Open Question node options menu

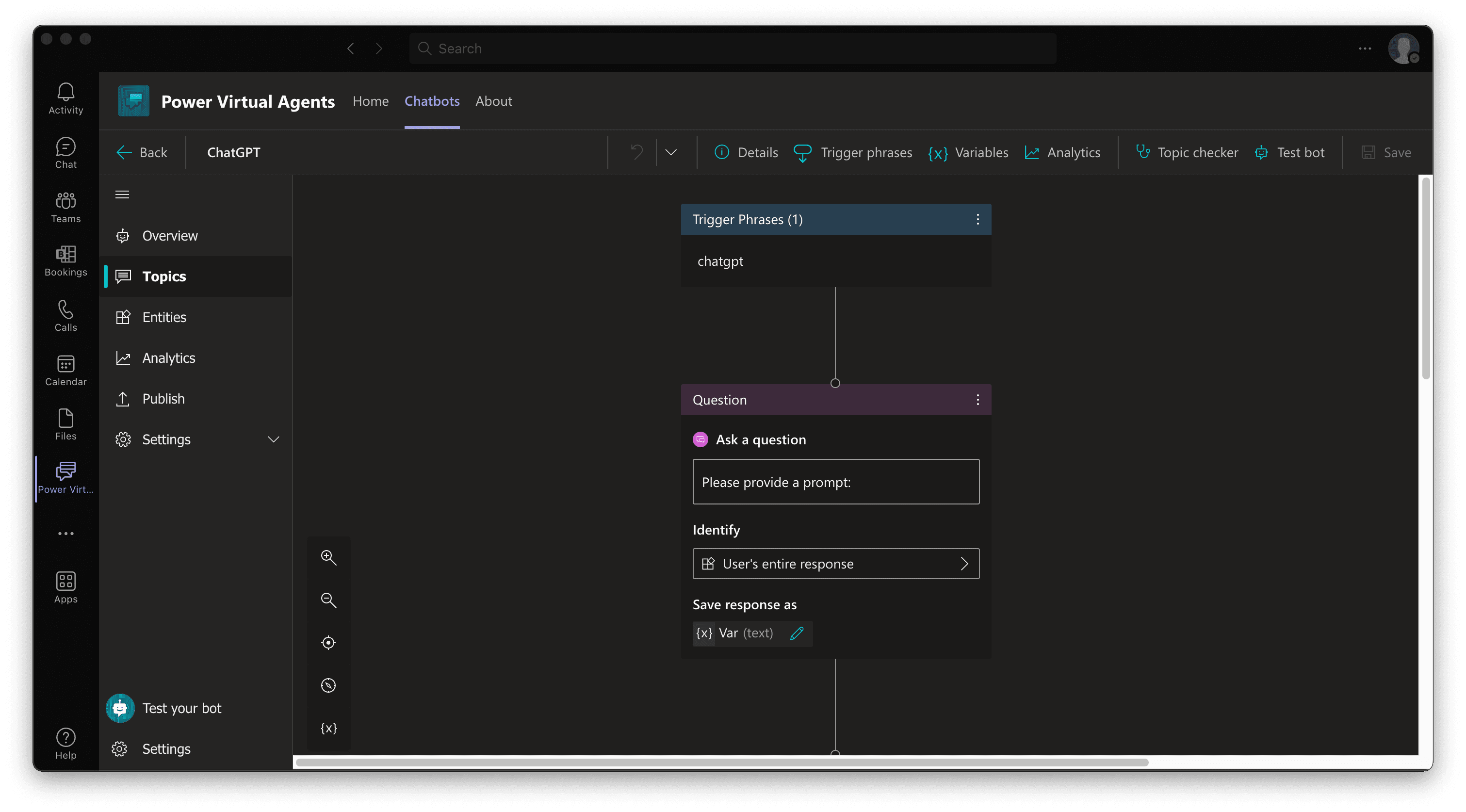click(977, 400)
